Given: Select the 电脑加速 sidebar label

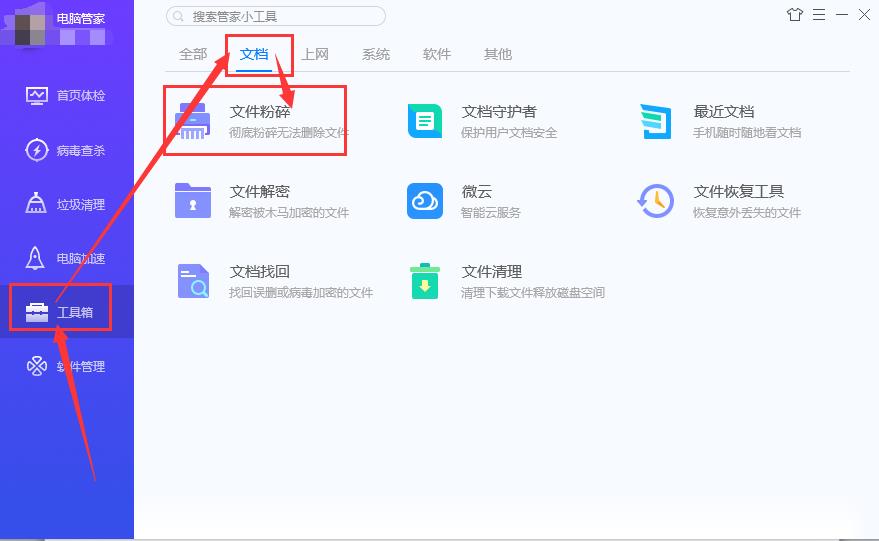Looking at the screenshot, I should coord(81,258).
